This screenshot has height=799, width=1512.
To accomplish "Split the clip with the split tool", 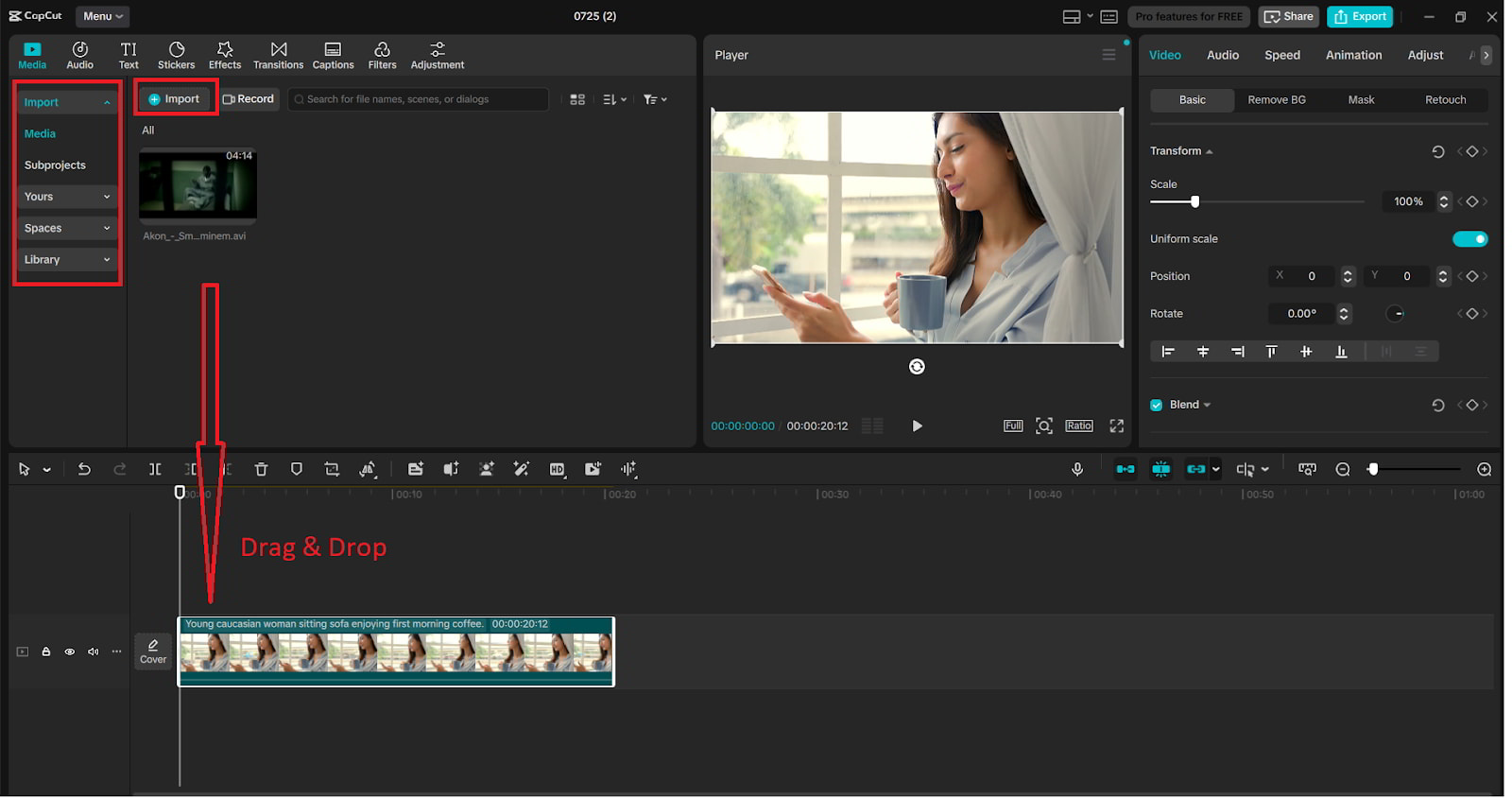I will [x=155, y=469].
